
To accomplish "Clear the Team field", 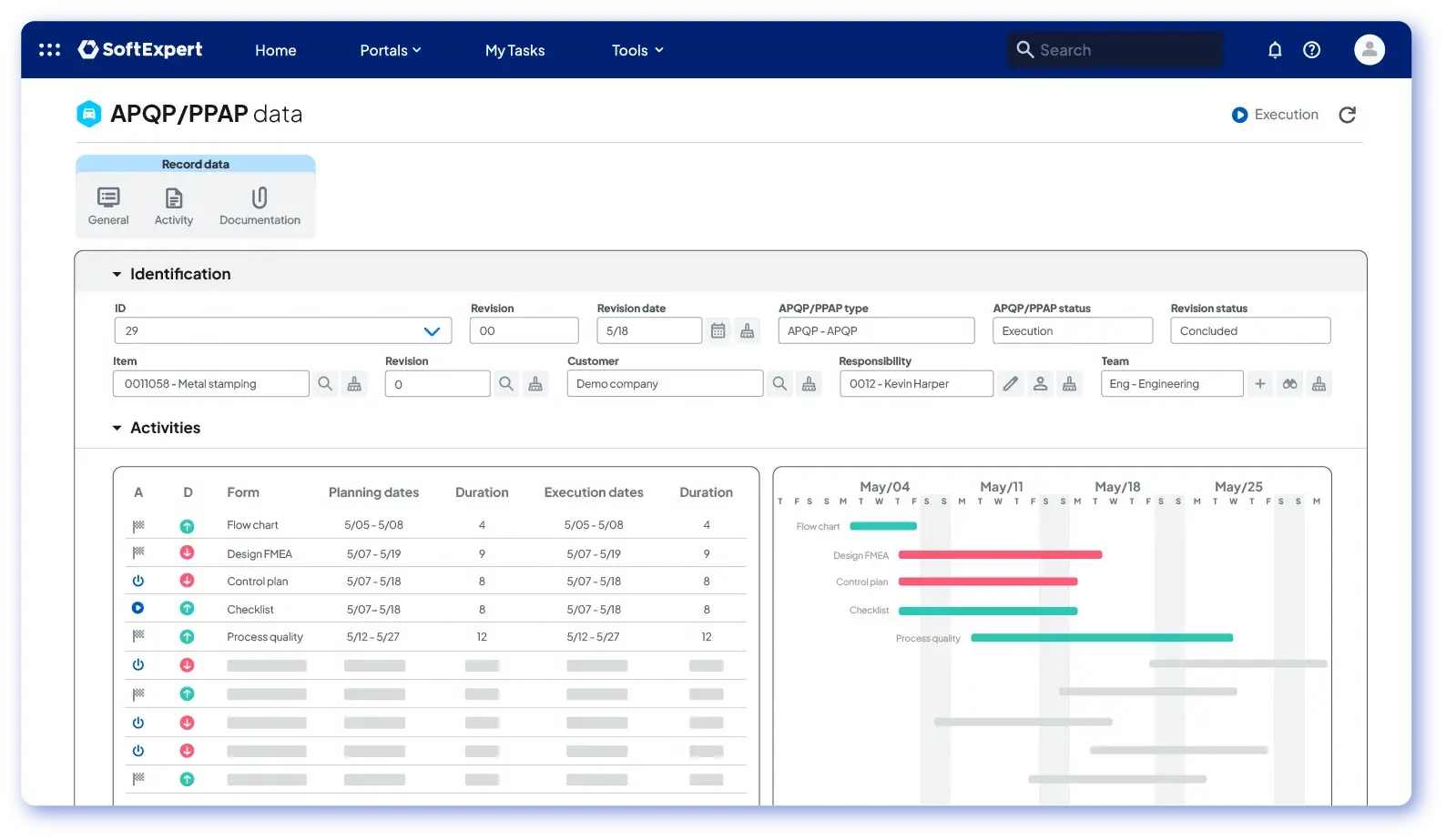I will pyautogui.click(x=1319, y=384).
